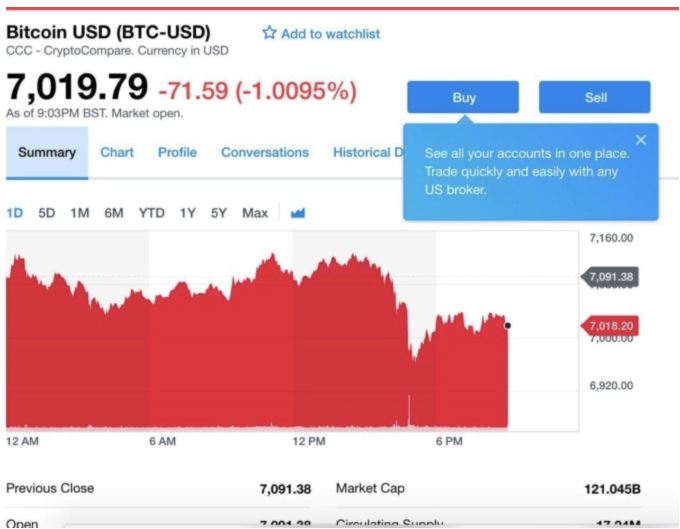Select the 1M chart range
680x529 pixels.
click(80, 213)
